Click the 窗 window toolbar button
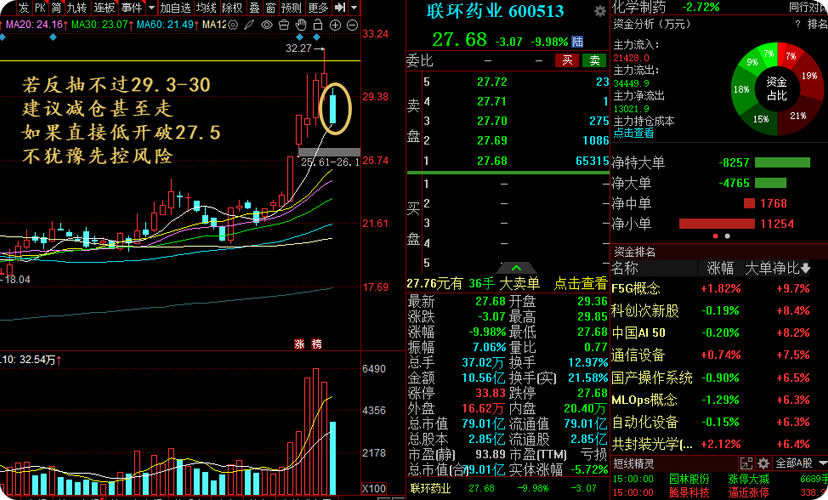Image resolution: width=828 pixels, height=500 pixels. [x=270, y=7]
